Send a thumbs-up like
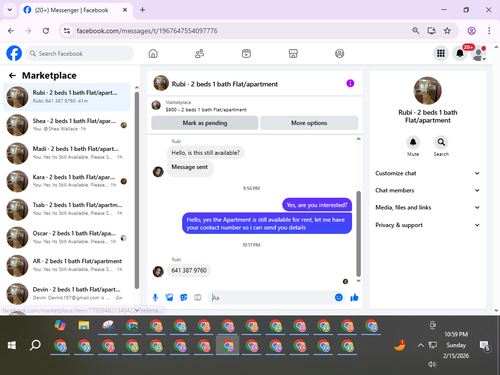 (x=354, y=297)
